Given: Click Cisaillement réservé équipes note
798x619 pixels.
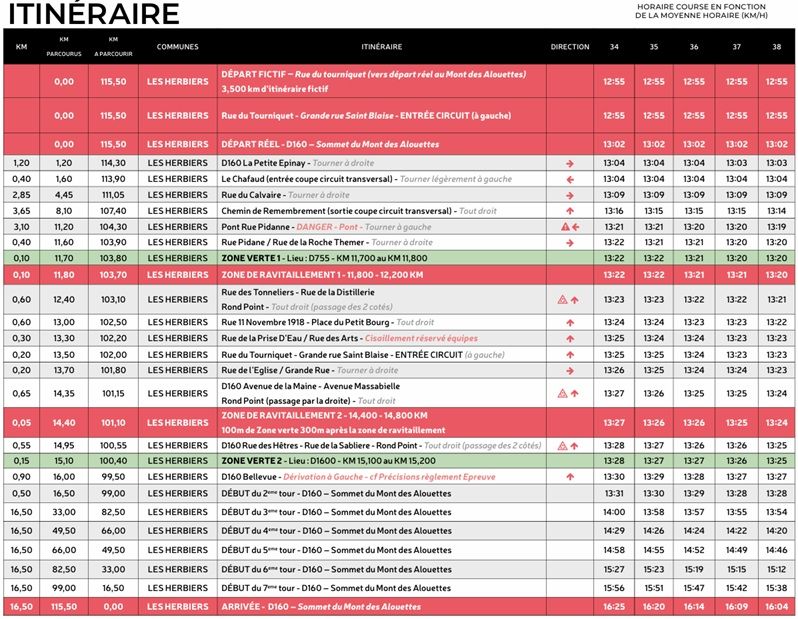Looking at the screenshot, I should point(421,339).
